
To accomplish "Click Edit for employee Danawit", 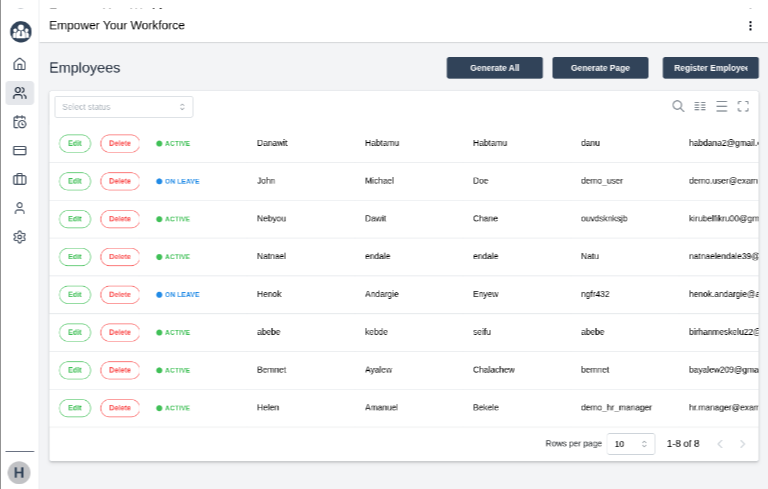I will (x=74, y=143).
